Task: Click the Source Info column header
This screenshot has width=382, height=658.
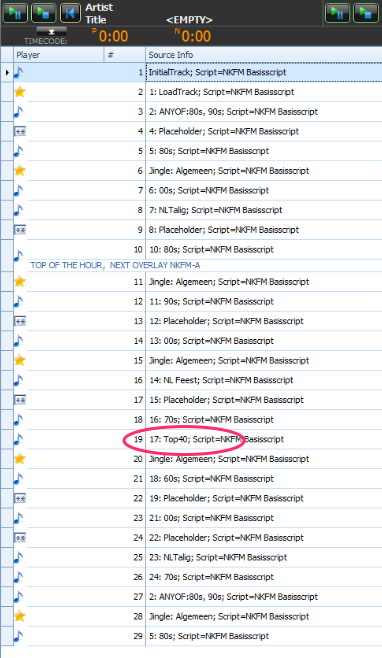Action: pyautogui.click(x=264, y=55)
